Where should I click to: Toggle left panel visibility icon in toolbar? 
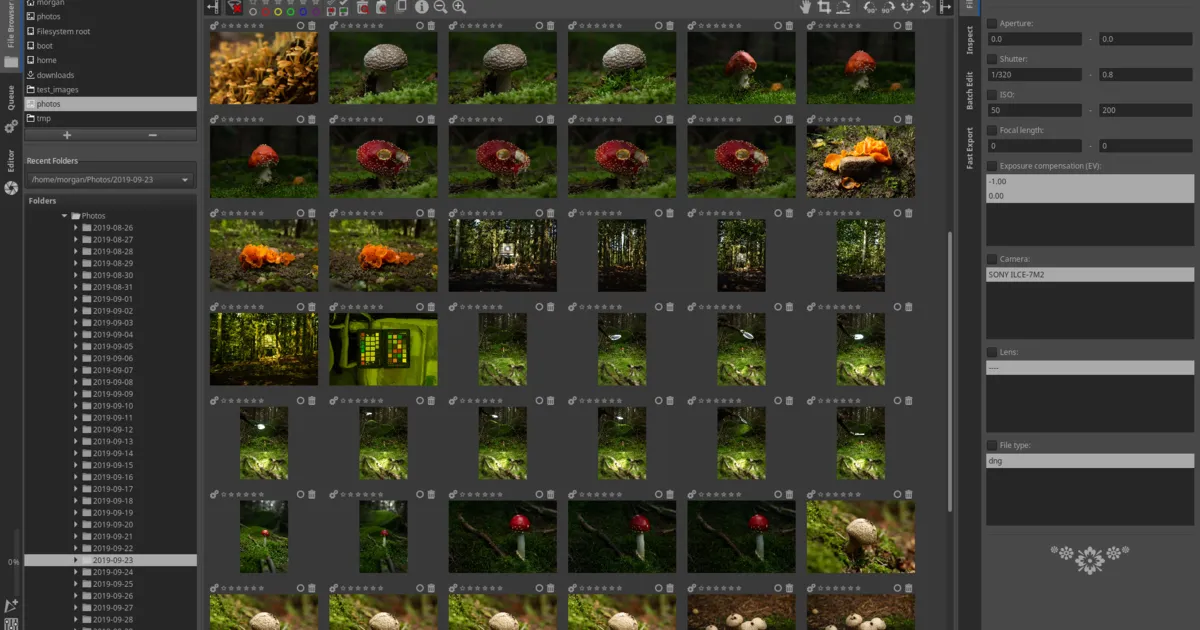pos(213,7)
